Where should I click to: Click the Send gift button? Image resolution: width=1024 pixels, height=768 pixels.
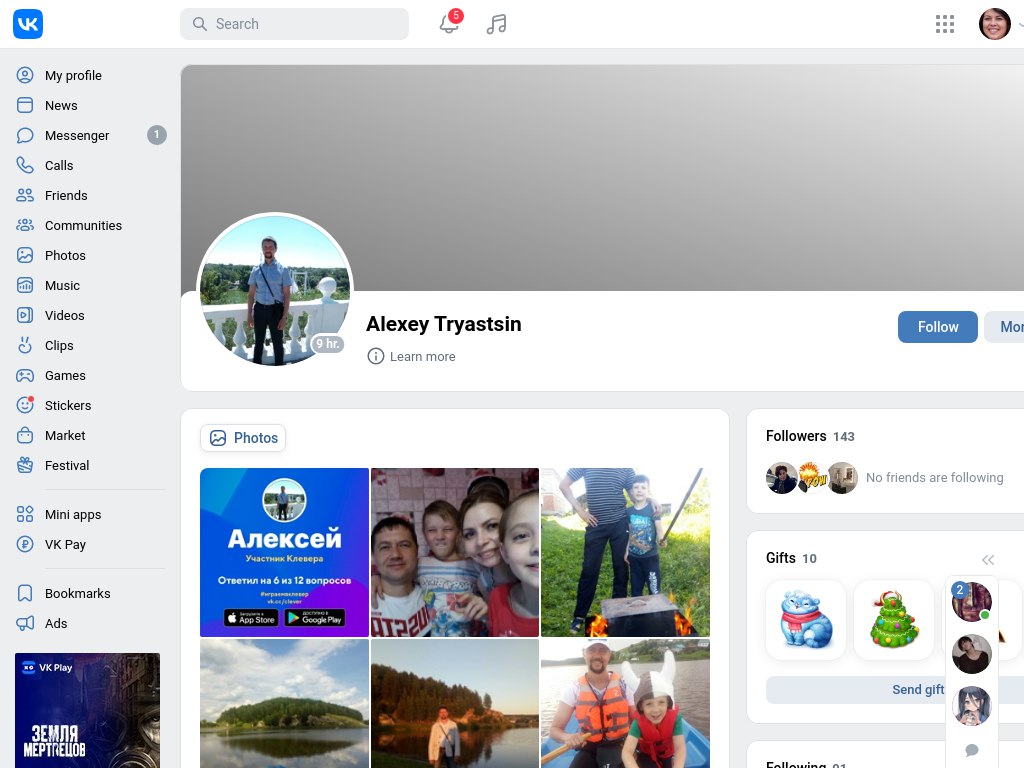coord(917,690)
